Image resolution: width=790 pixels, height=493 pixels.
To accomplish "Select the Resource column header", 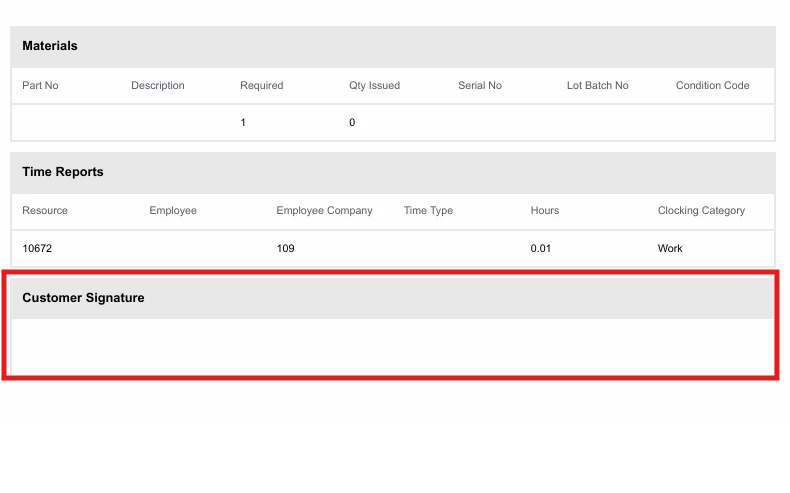I will pyautogui.click(x=45, y=210).
